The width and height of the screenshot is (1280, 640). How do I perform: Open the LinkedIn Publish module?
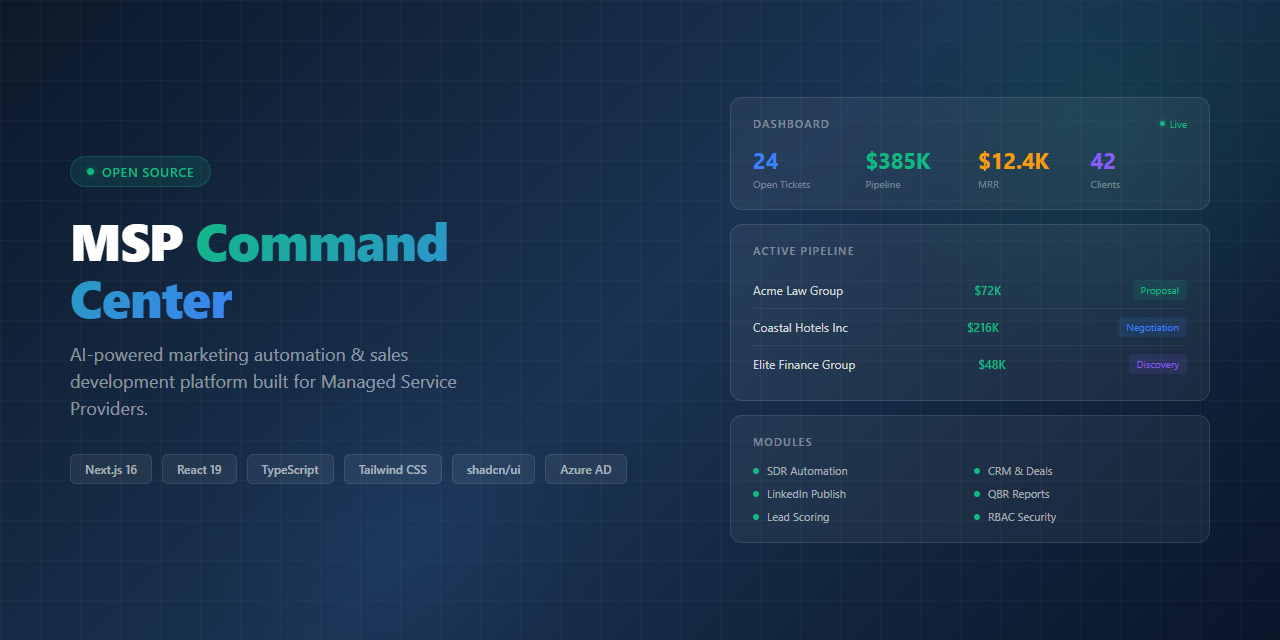[x=799, y=494]
